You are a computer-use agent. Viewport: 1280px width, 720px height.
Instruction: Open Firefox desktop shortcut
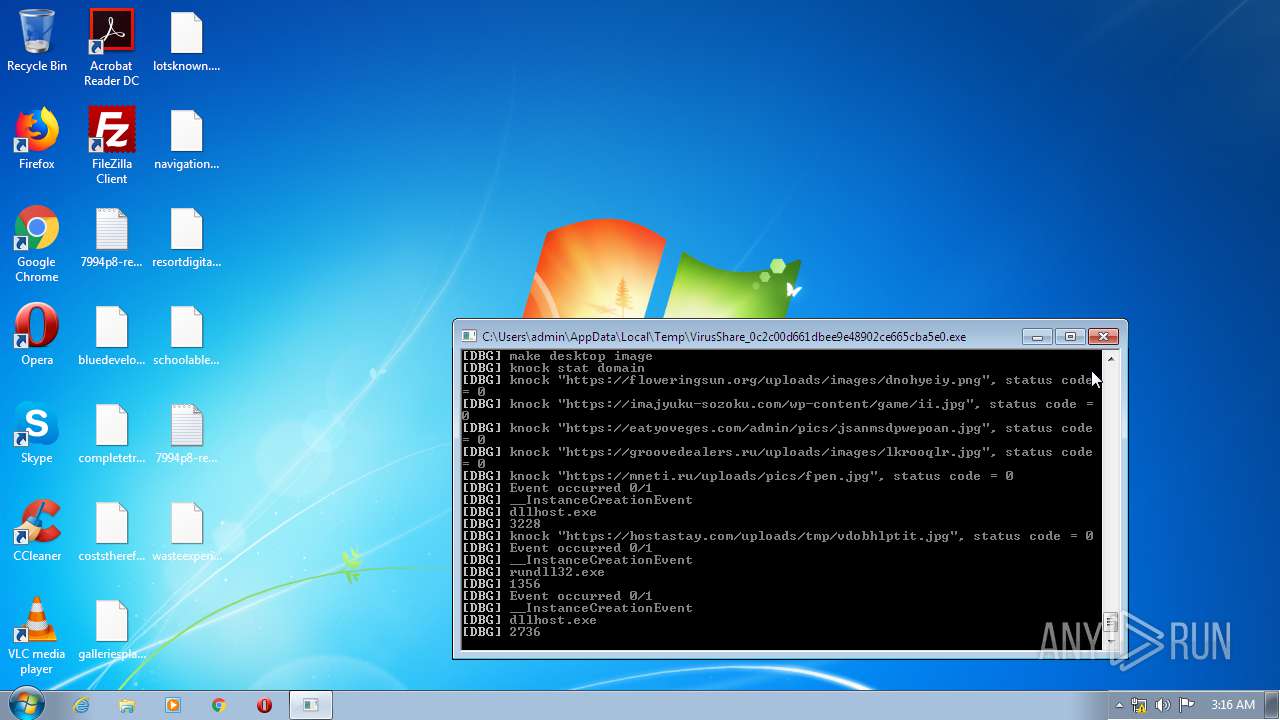point(37,139)
